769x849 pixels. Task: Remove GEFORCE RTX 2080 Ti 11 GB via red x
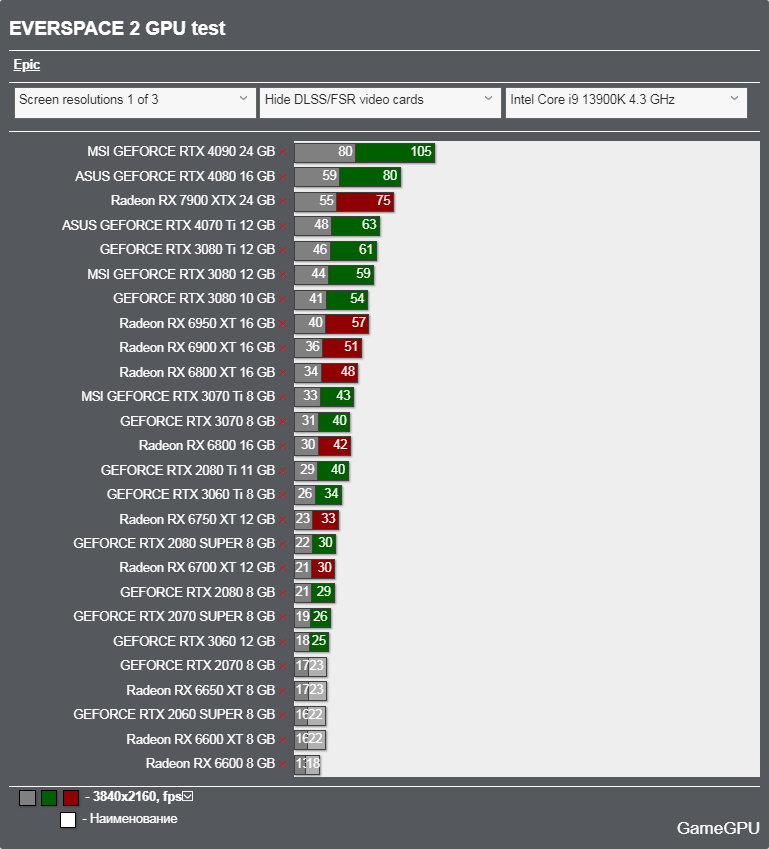[x=282, y=471]
